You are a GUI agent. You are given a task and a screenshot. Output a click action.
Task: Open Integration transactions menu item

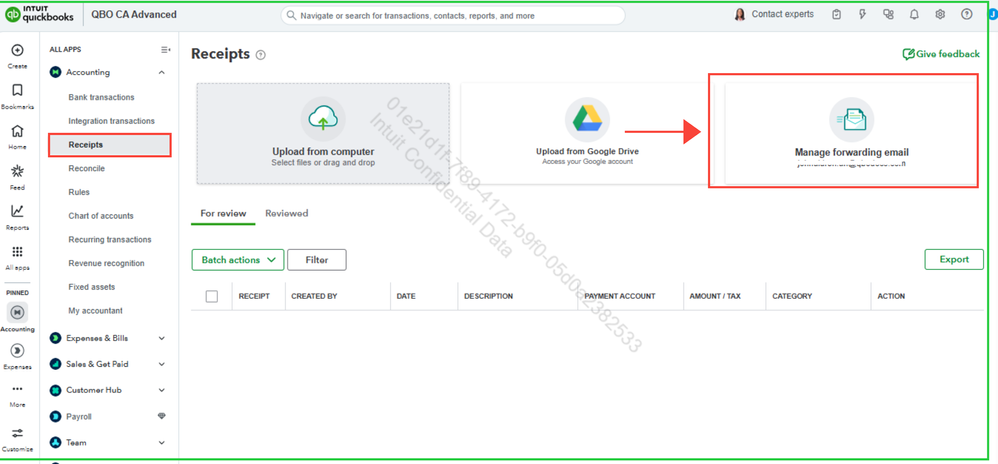(111, 121)
